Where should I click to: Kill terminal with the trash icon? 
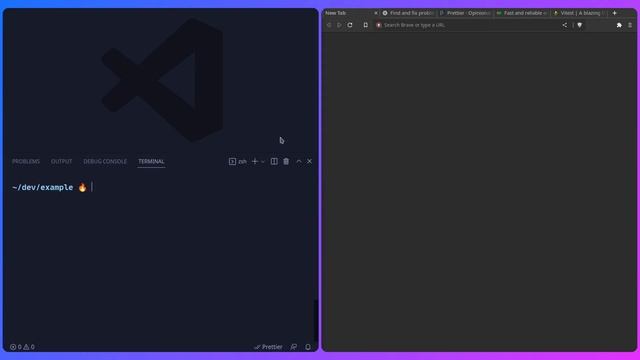[286, 162]
